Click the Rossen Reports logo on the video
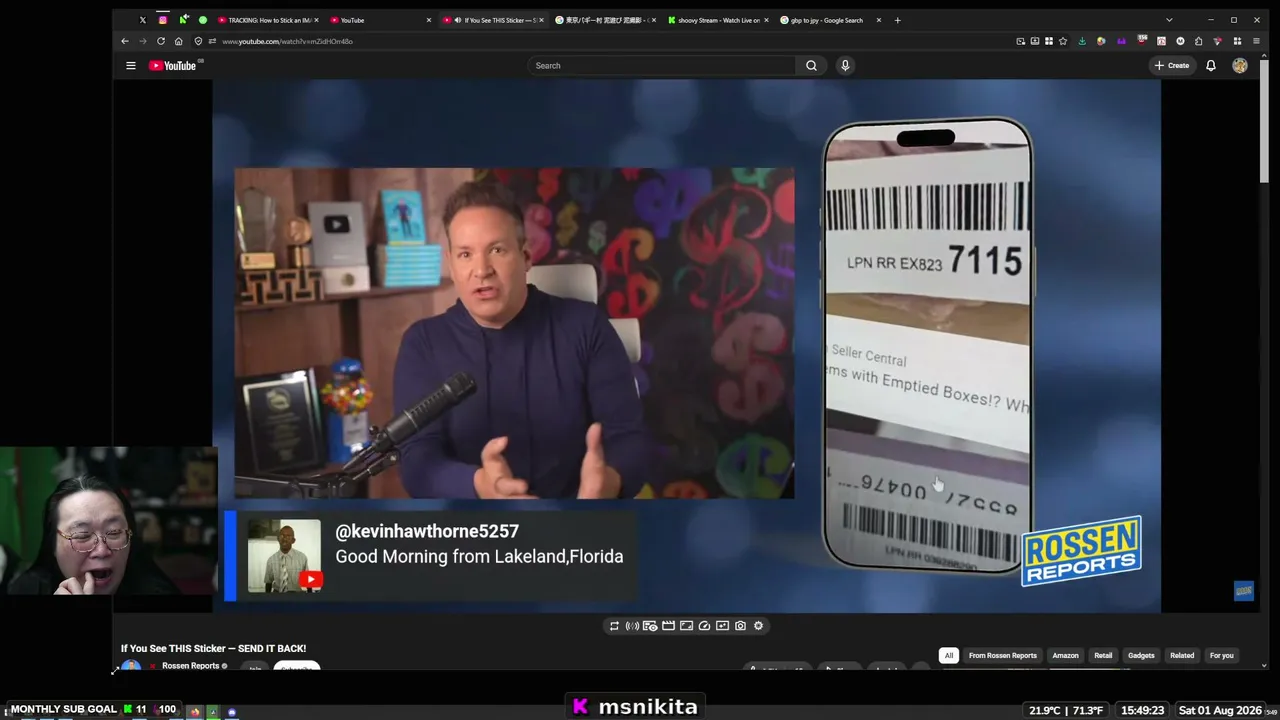The image size is (1280, 720). (1081, 550)
